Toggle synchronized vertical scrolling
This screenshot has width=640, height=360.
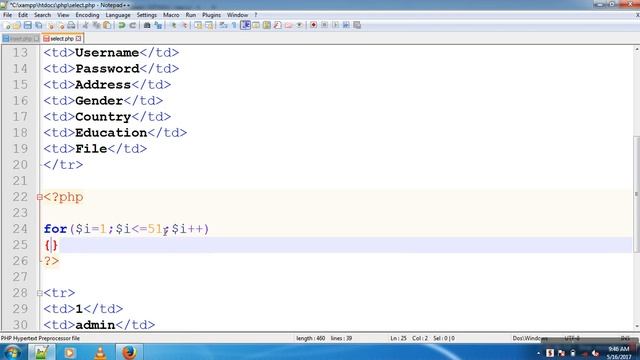pyautogui.click(x=198, y=25)
